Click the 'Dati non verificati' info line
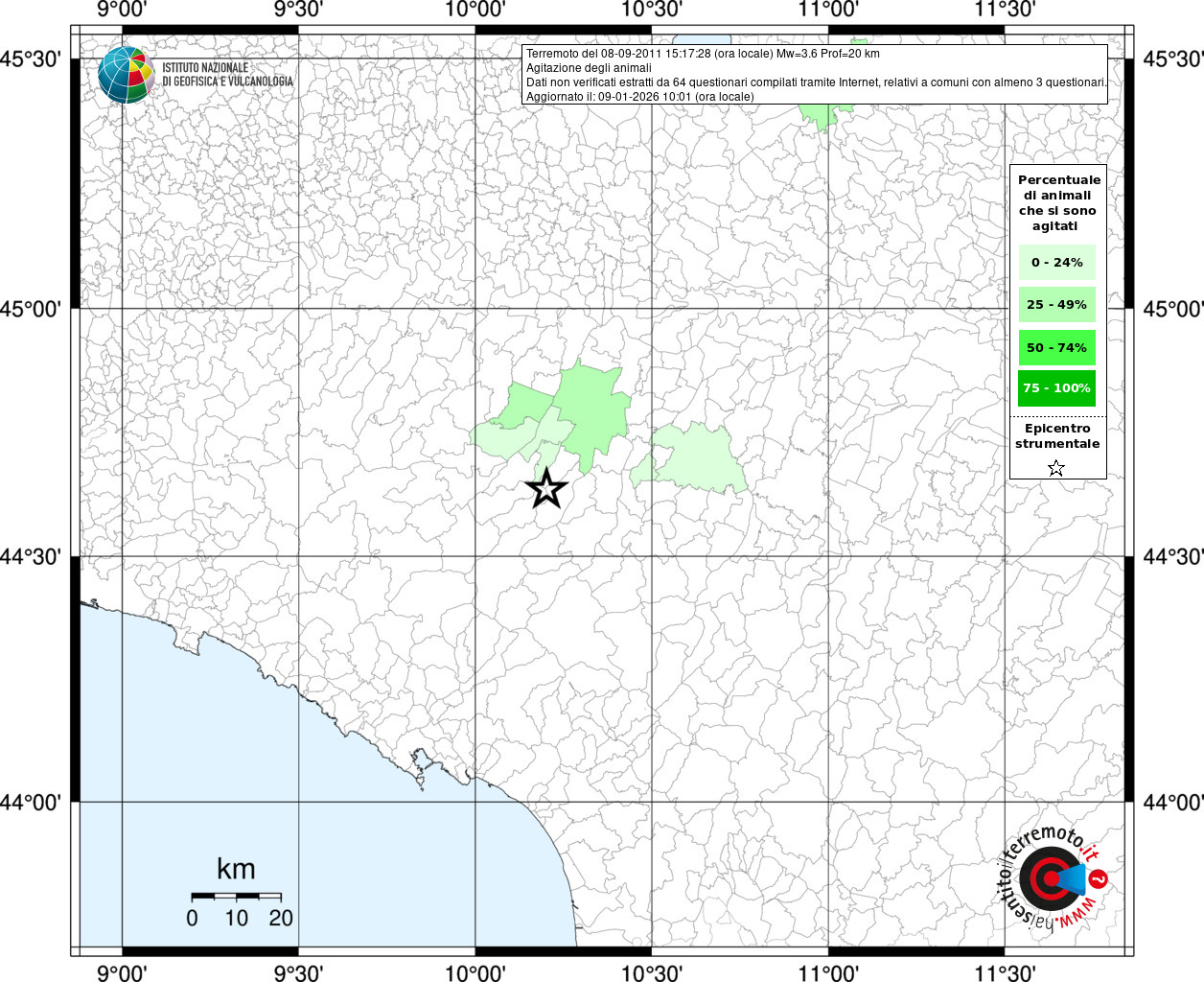The width and height of the screenshot is (1204, 982). [x=816, y=82]
